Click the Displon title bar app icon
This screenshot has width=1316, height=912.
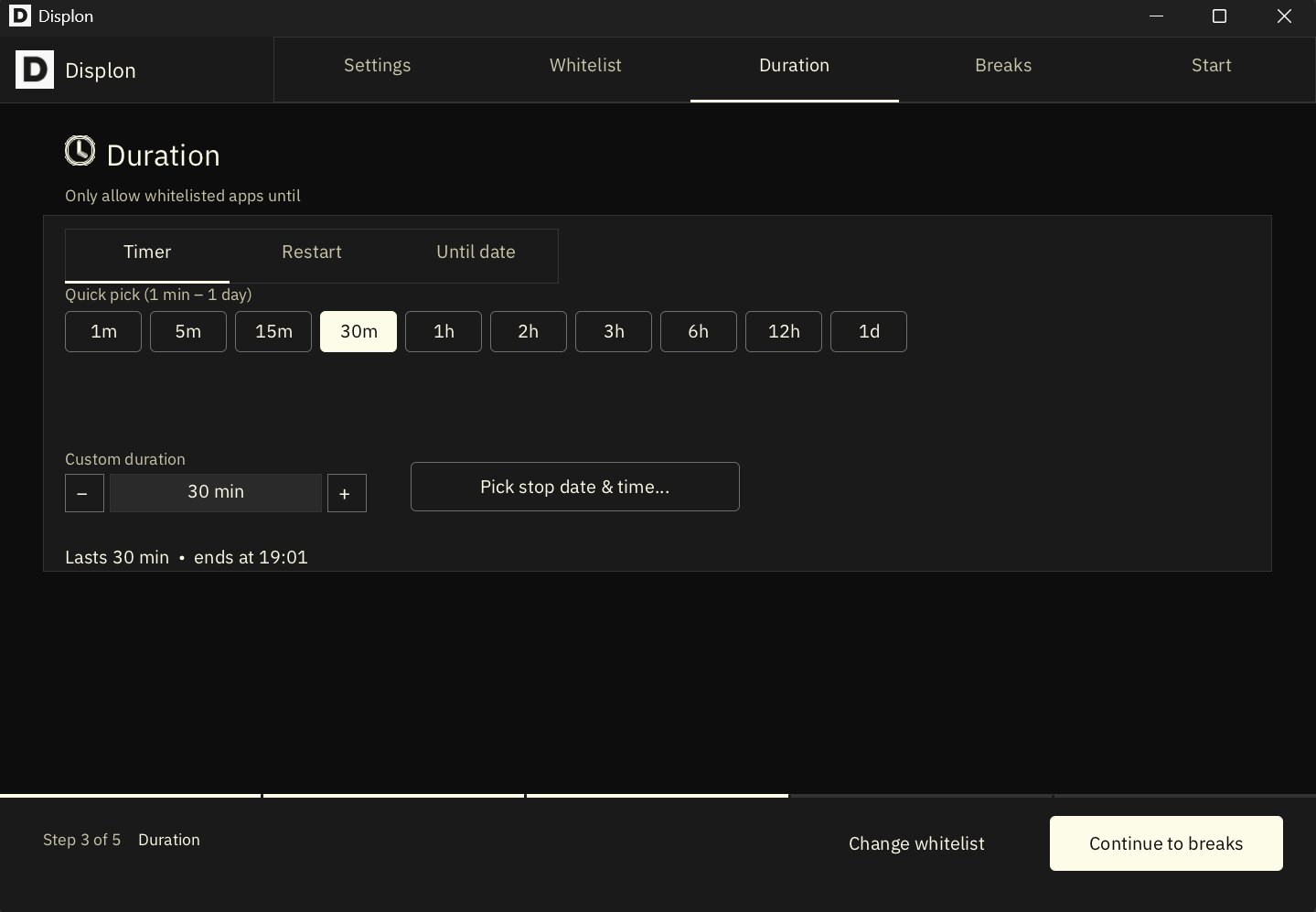pyautogui.click(x=20, y=16)
